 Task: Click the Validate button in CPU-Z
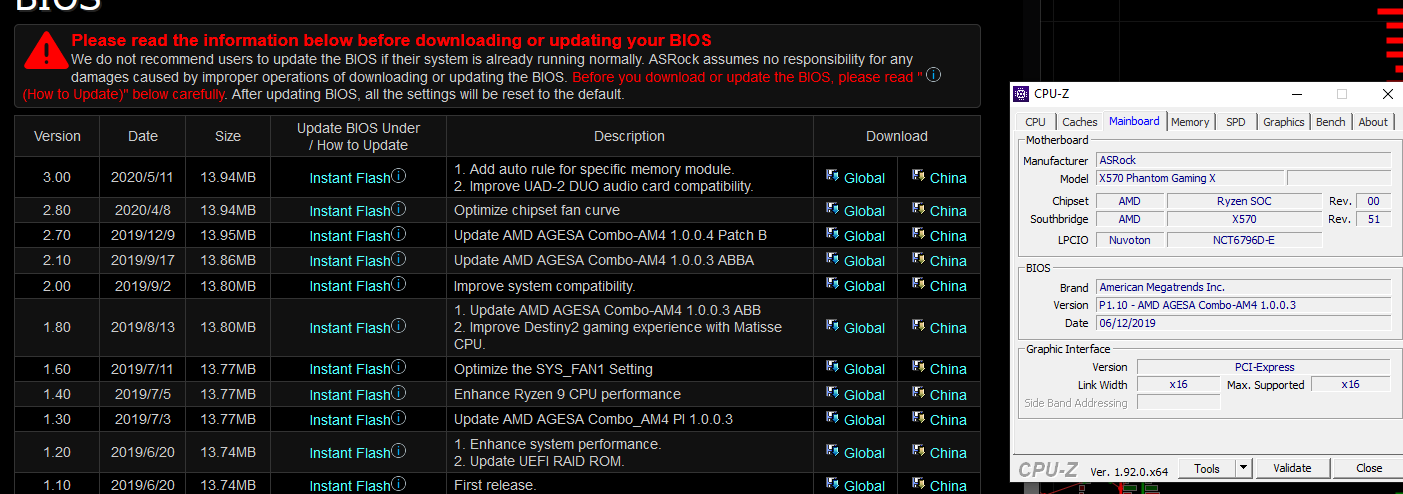(1291, 468)
